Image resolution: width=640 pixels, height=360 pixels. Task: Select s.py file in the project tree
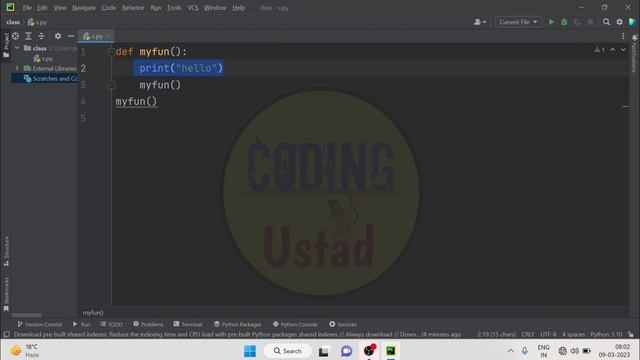click(x=44, y=58)
